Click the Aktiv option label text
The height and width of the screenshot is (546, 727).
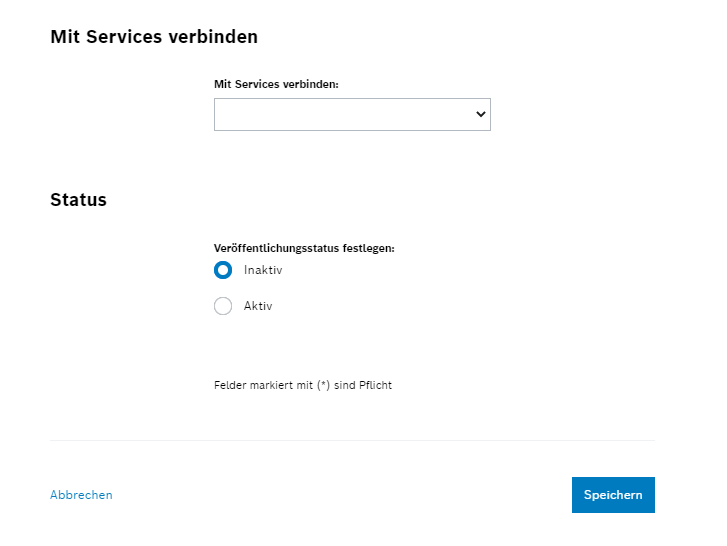click(258, 306)
